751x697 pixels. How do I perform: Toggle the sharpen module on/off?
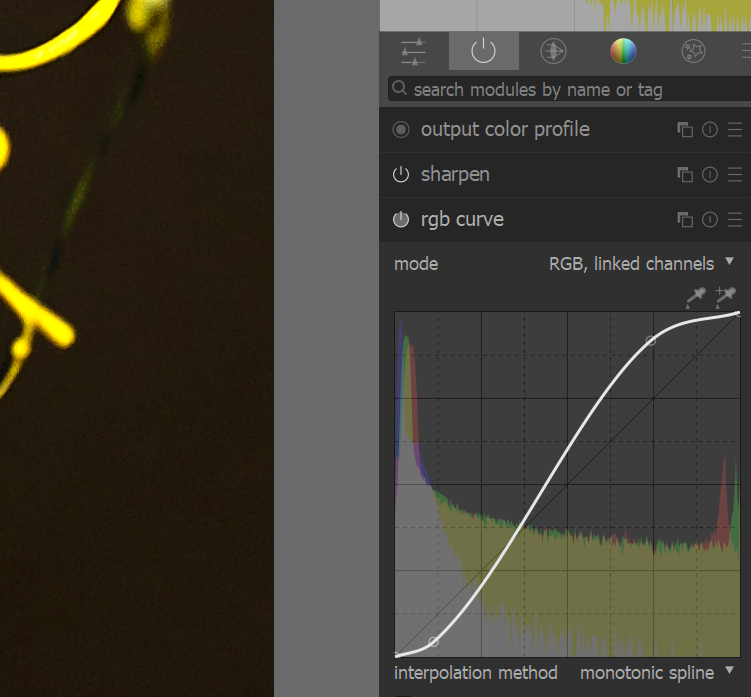coord(401,175)
